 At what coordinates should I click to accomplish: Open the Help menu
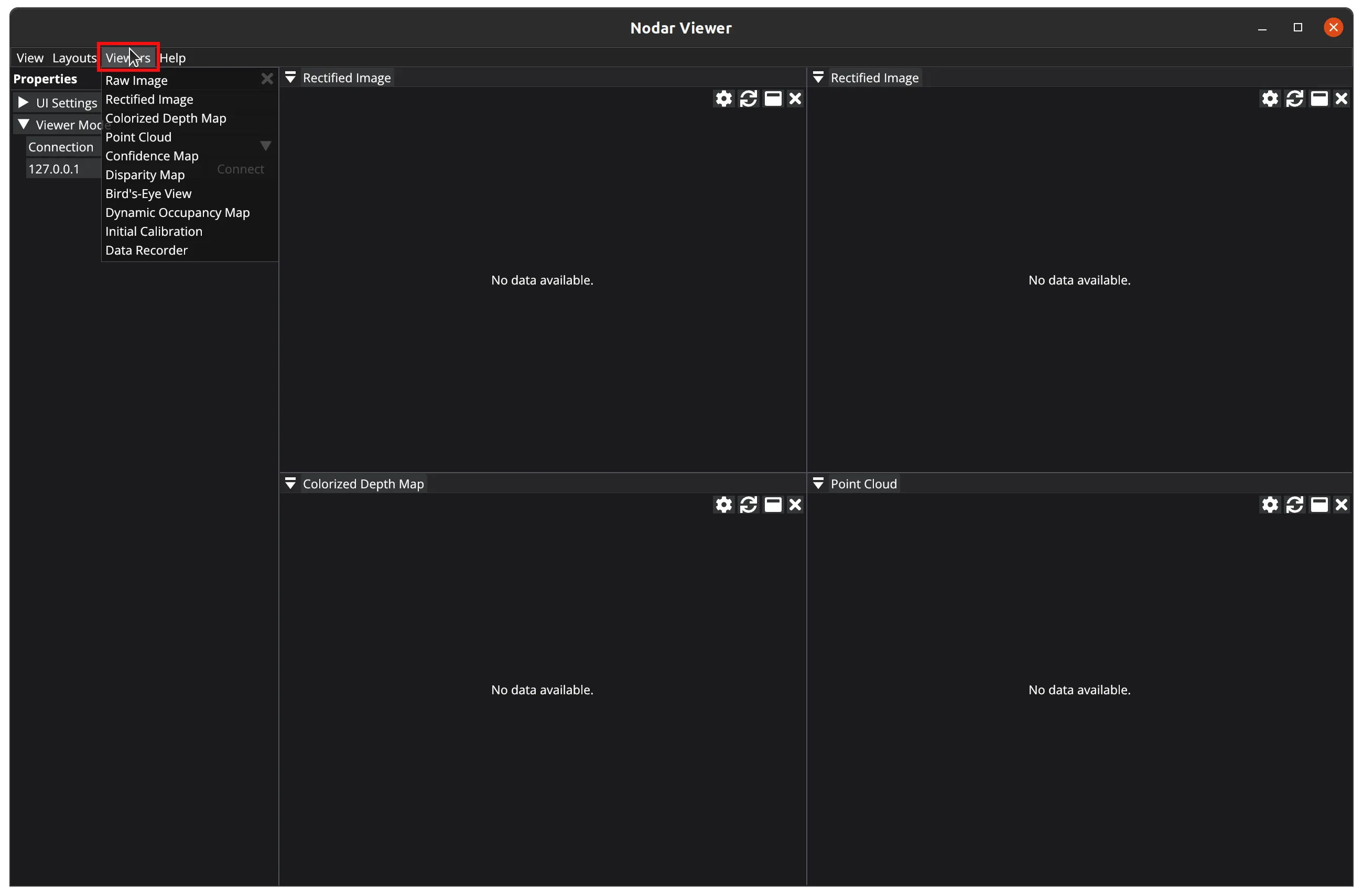click(x=172, y=58)
